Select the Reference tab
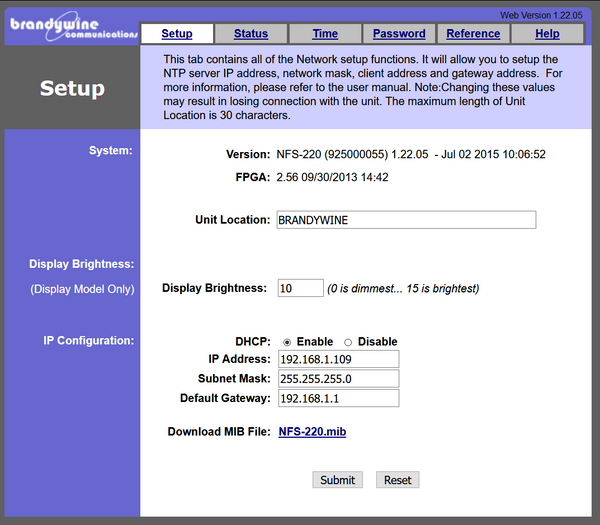The width and height of the screenshot is (600, 525). pyautogui.click(x=473, y=34)
